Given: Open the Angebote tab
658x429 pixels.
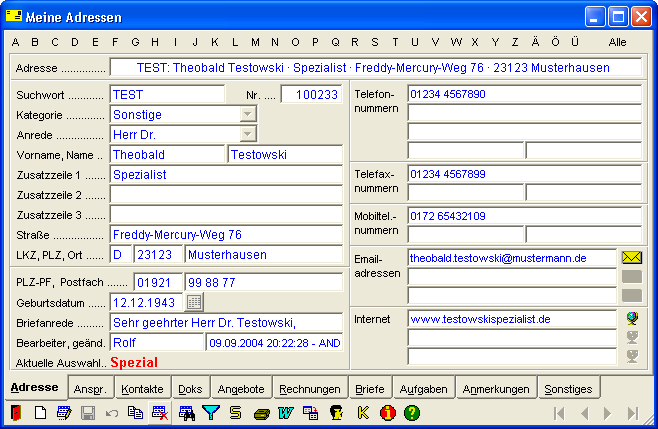Looking at the screenshot, I should (x=241, y=389).
